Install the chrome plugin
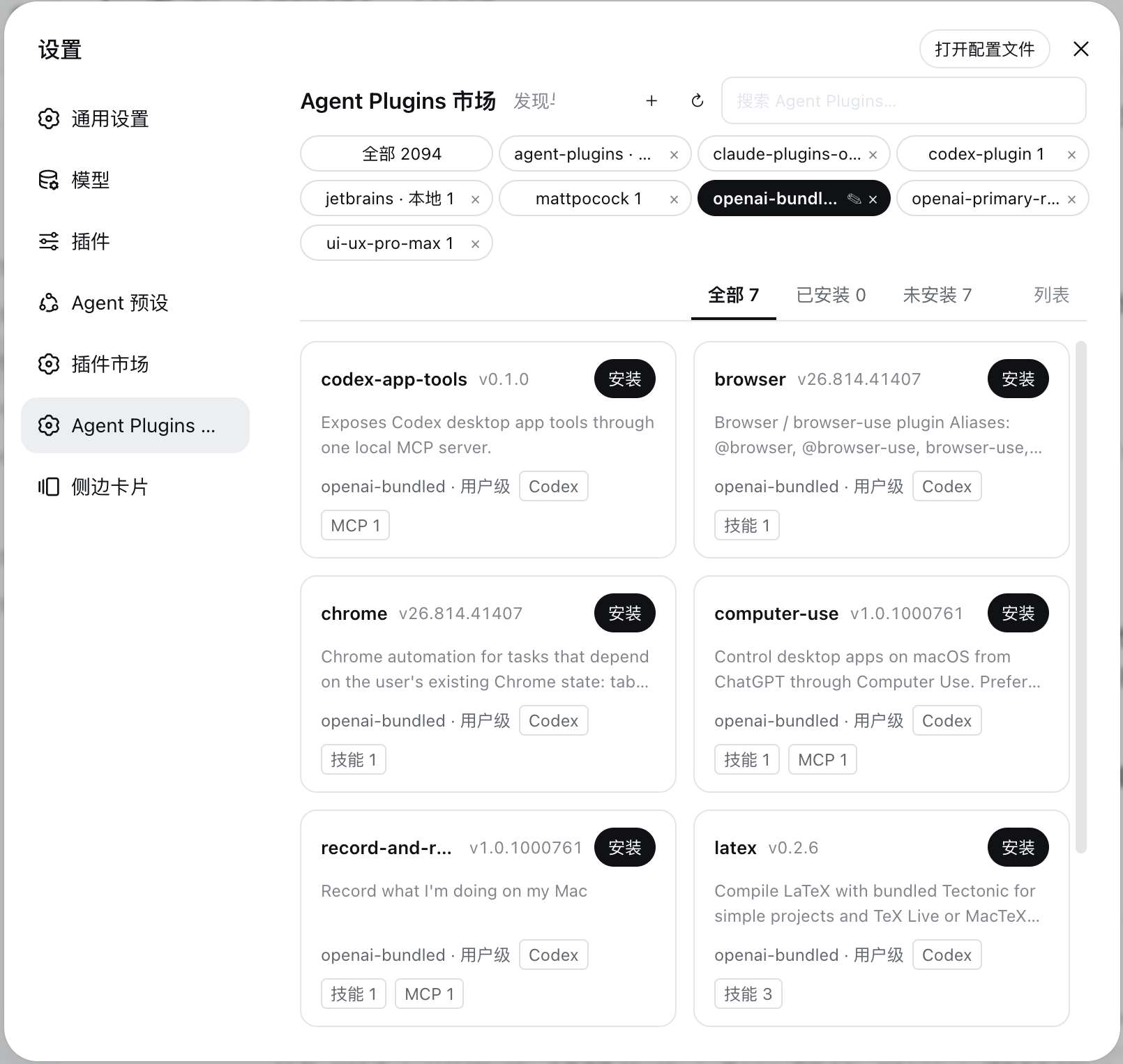 tap(625, 614)
